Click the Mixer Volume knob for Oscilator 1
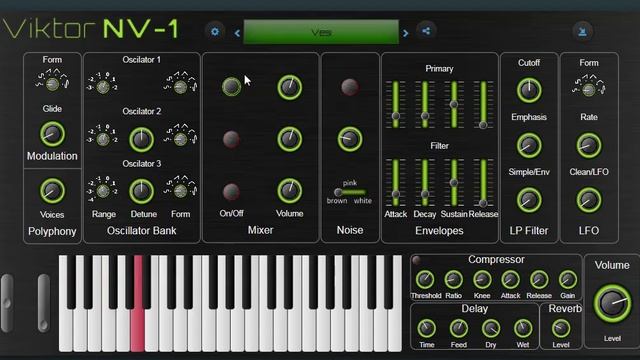 click(290, 87)
